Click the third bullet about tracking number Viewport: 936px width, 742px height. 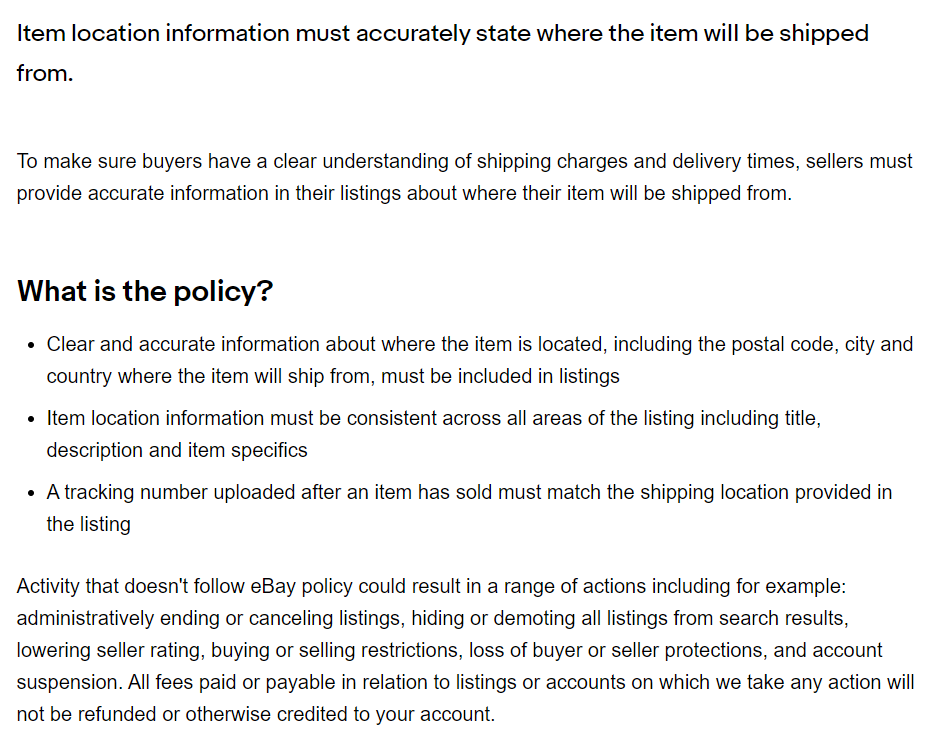click(x=469, y=508)
